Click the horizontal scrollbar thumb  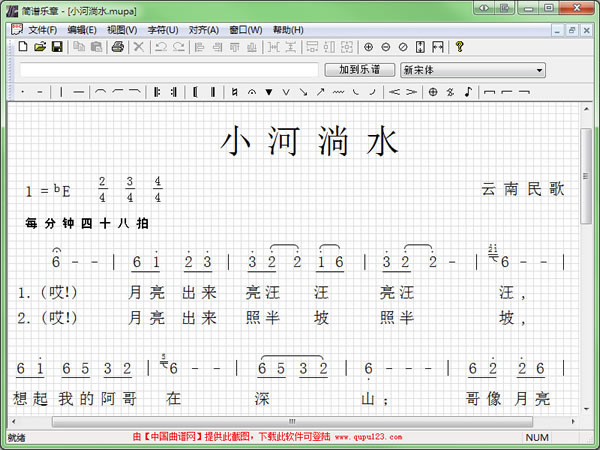[x=292, y=421]
